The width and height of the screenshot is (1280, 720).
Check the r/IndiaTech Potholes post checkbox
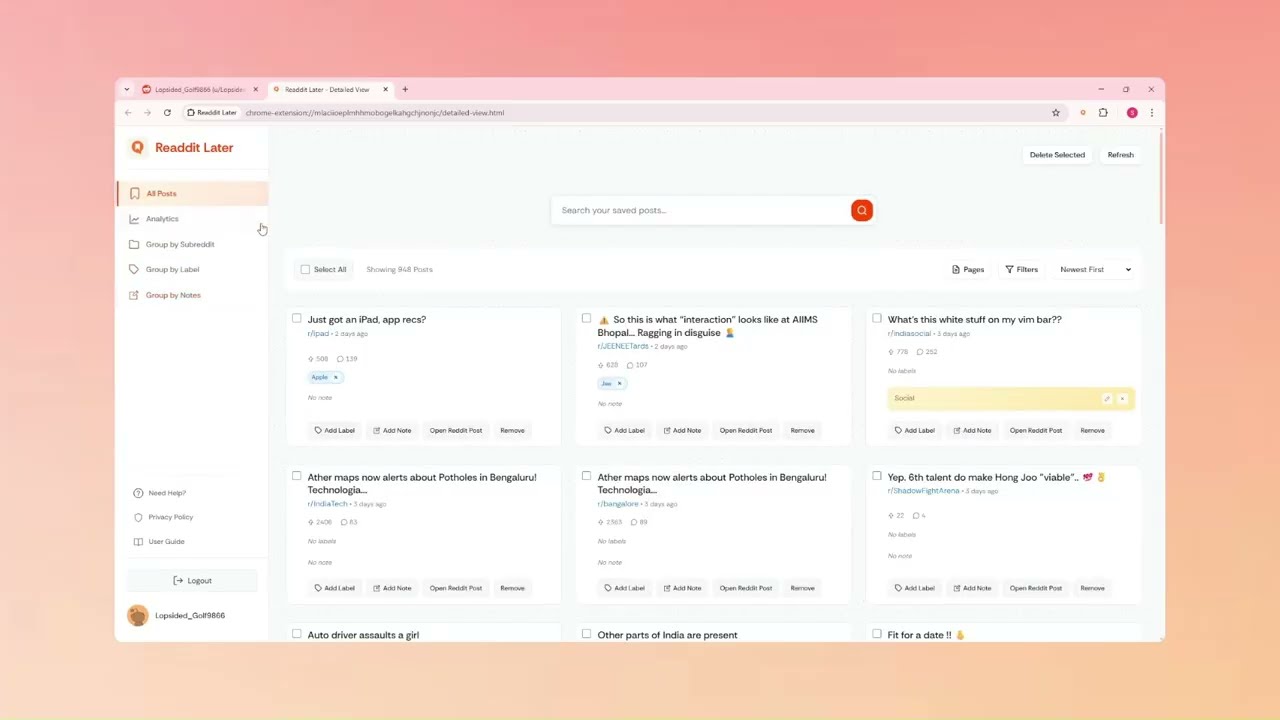point(296,477)
